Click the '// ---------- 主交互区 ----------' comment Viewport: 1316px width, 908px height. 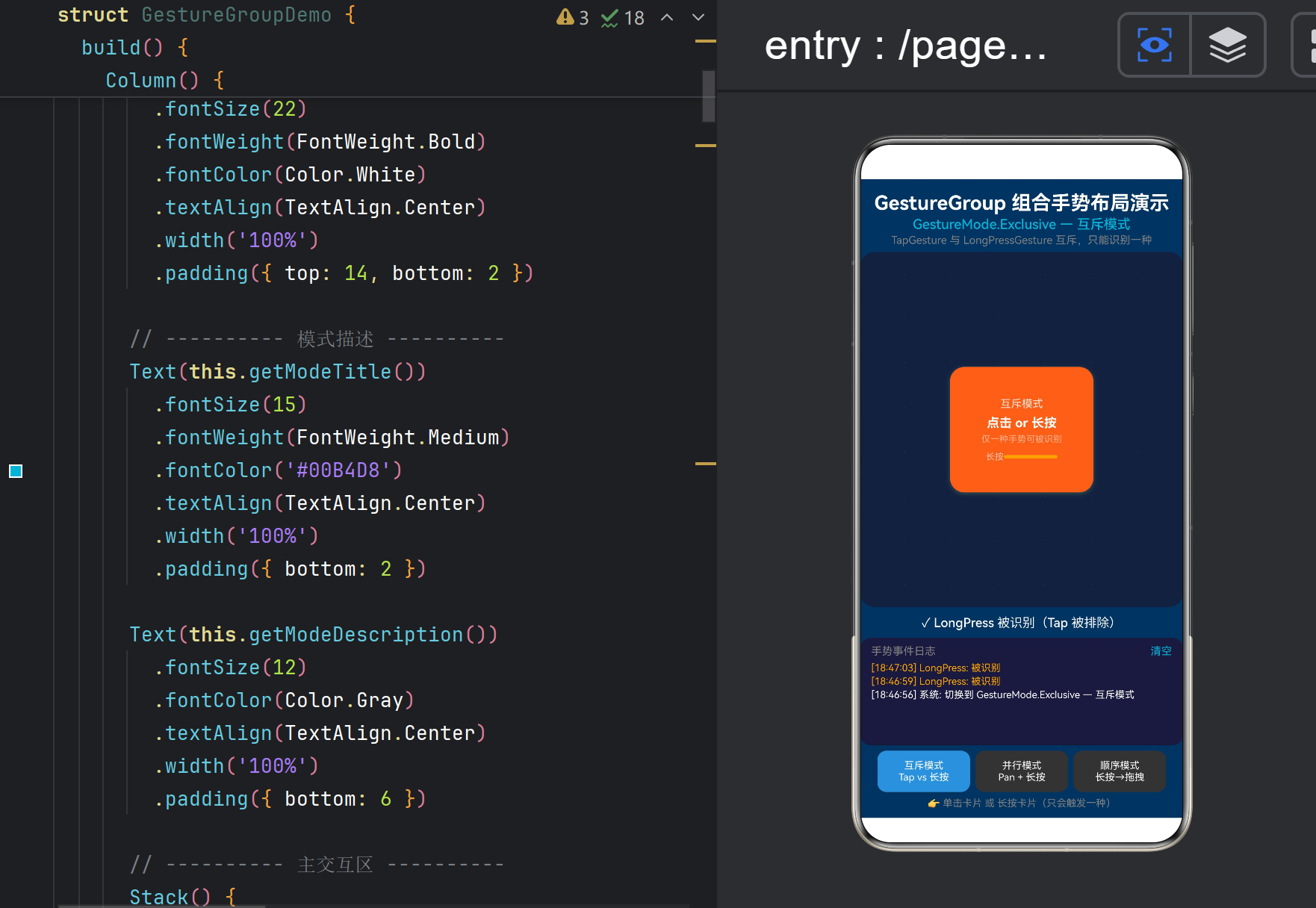tap(317, 865)
